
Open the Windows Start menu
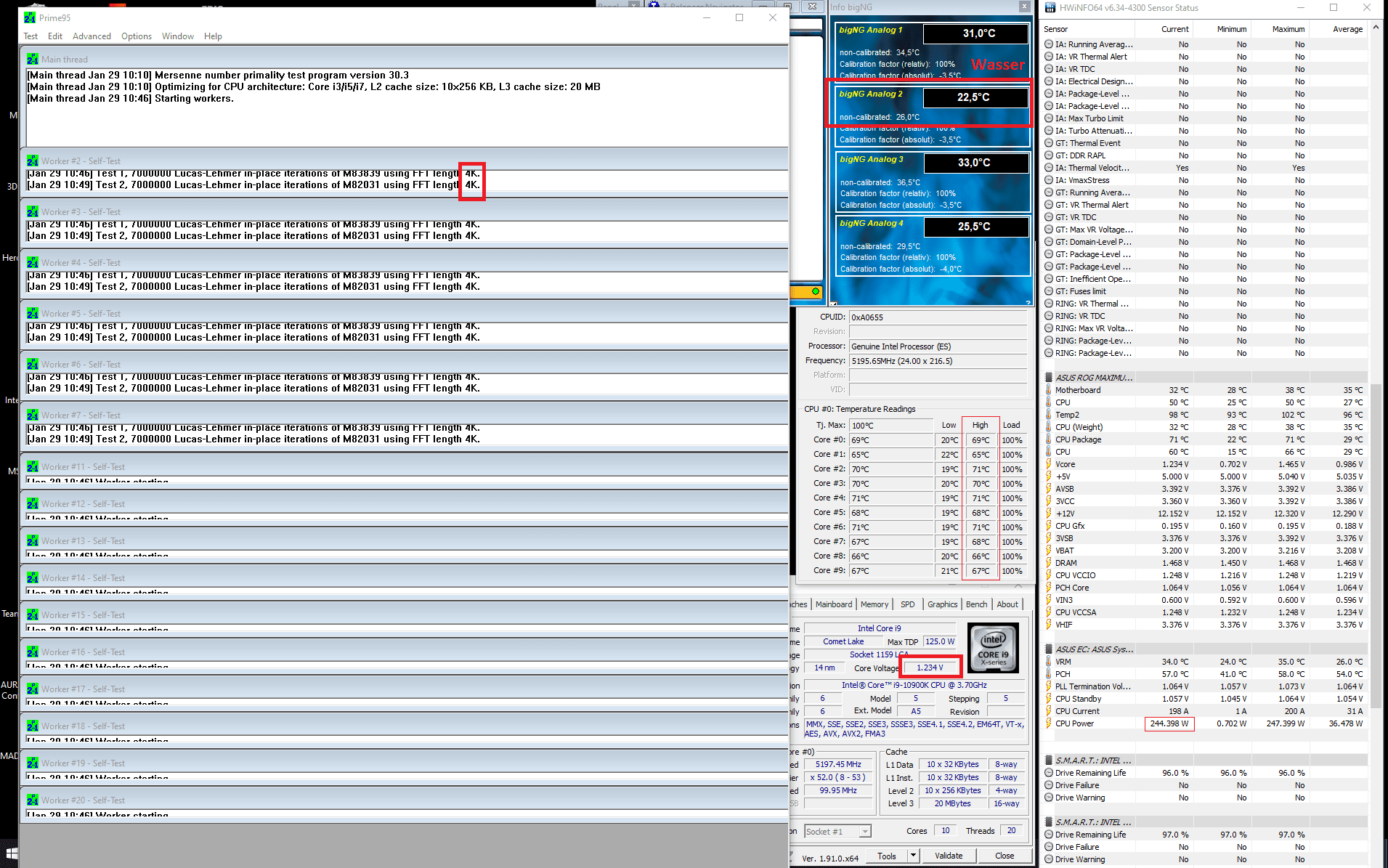pyautogui.click(x=10, y=853)
